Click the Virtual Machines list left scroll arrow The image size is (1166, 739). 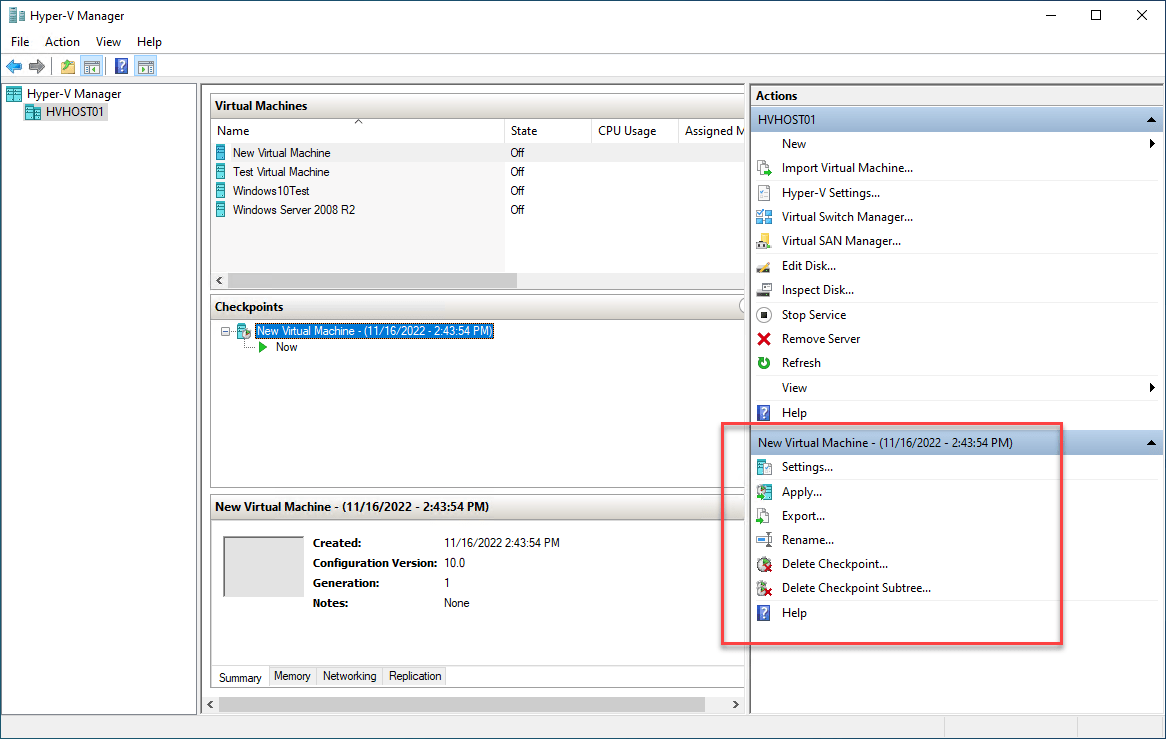click(x=219, y=280)
